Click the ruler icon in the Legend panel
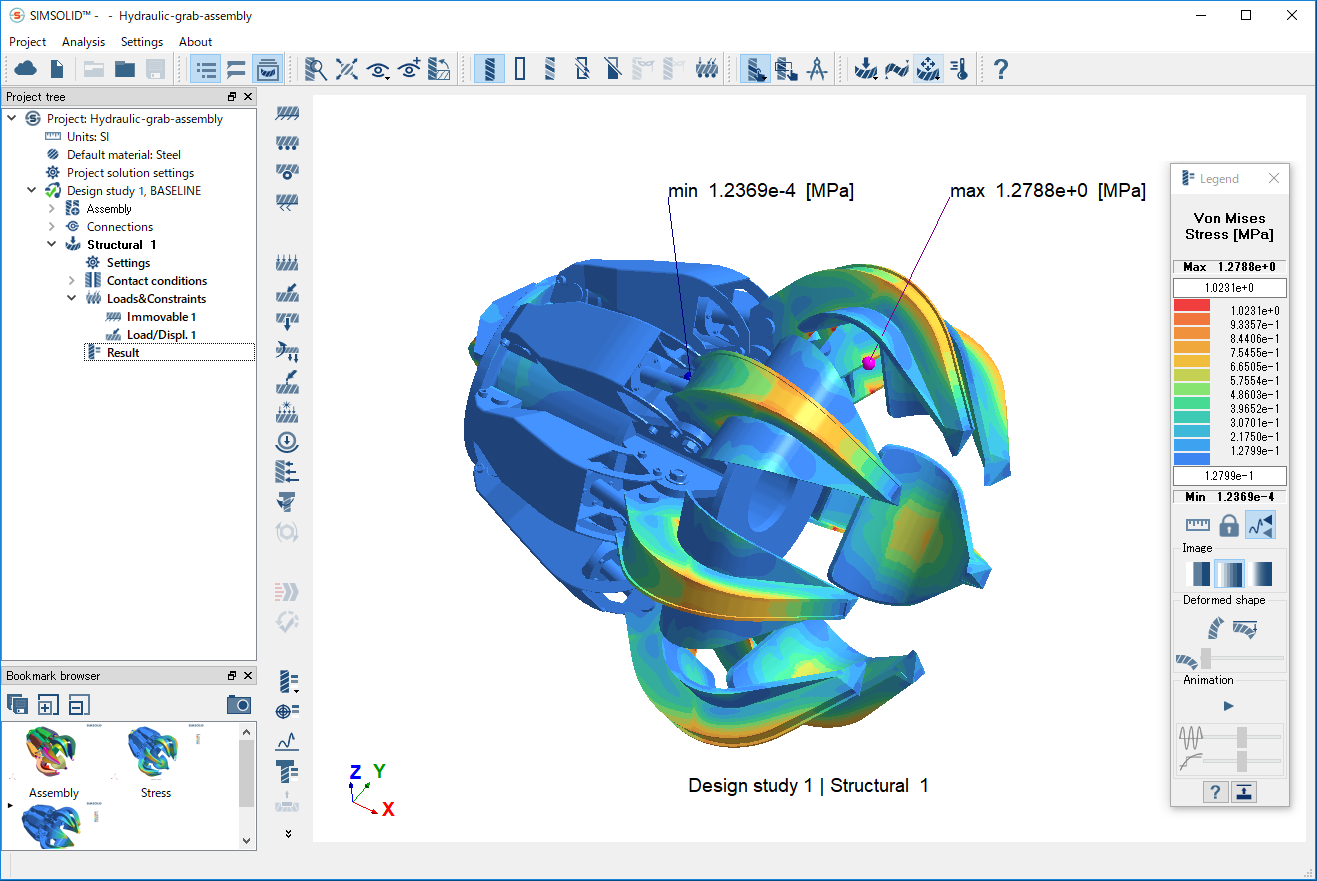1317x881 pixels. pyautogui.click(x=1197, y=524)
